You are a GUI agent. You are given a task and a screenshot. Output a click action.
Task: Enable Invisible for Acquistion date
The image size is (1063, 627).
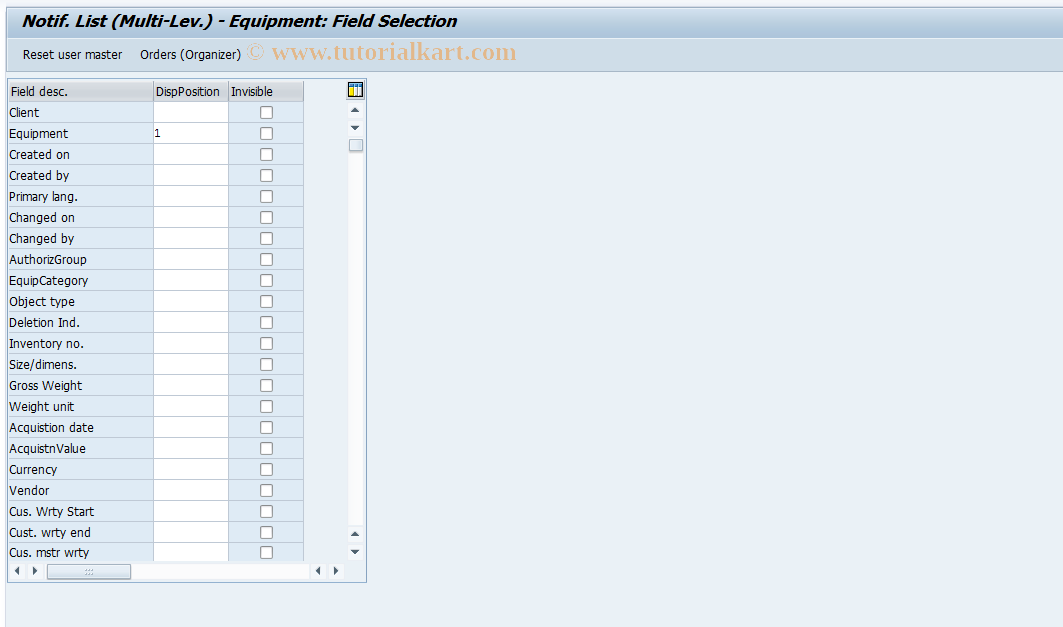point(266,428)
